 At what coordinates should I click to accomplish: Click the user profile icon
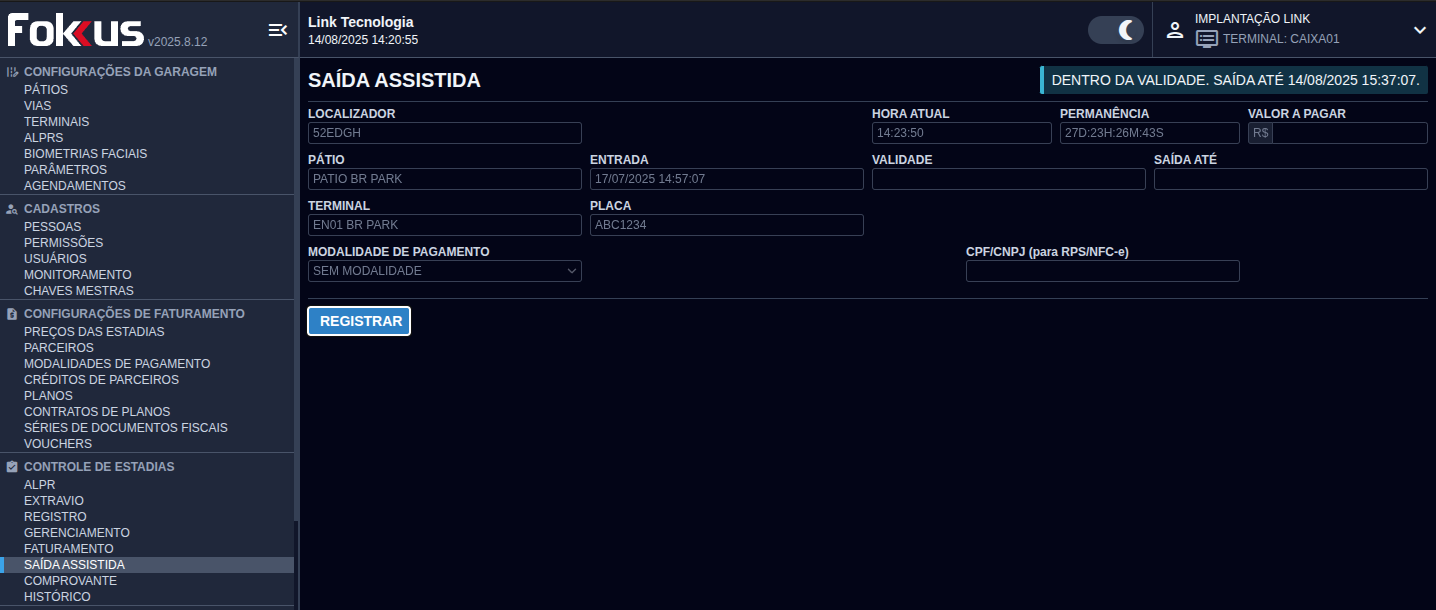click(x=1175, y=30)
